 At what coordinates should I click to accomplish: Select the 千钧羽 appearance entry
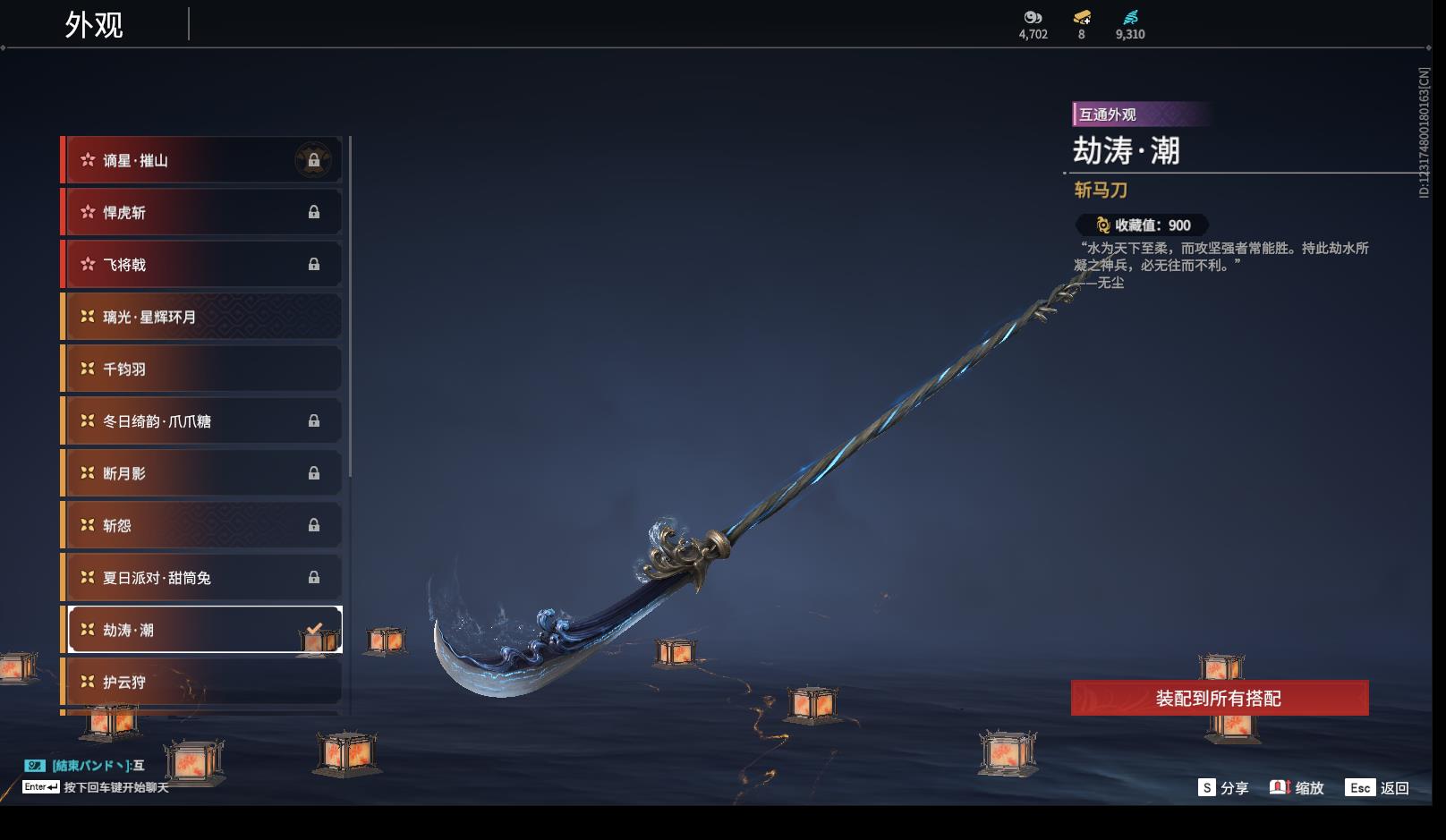pyautogui.click(x=201, y=369)
